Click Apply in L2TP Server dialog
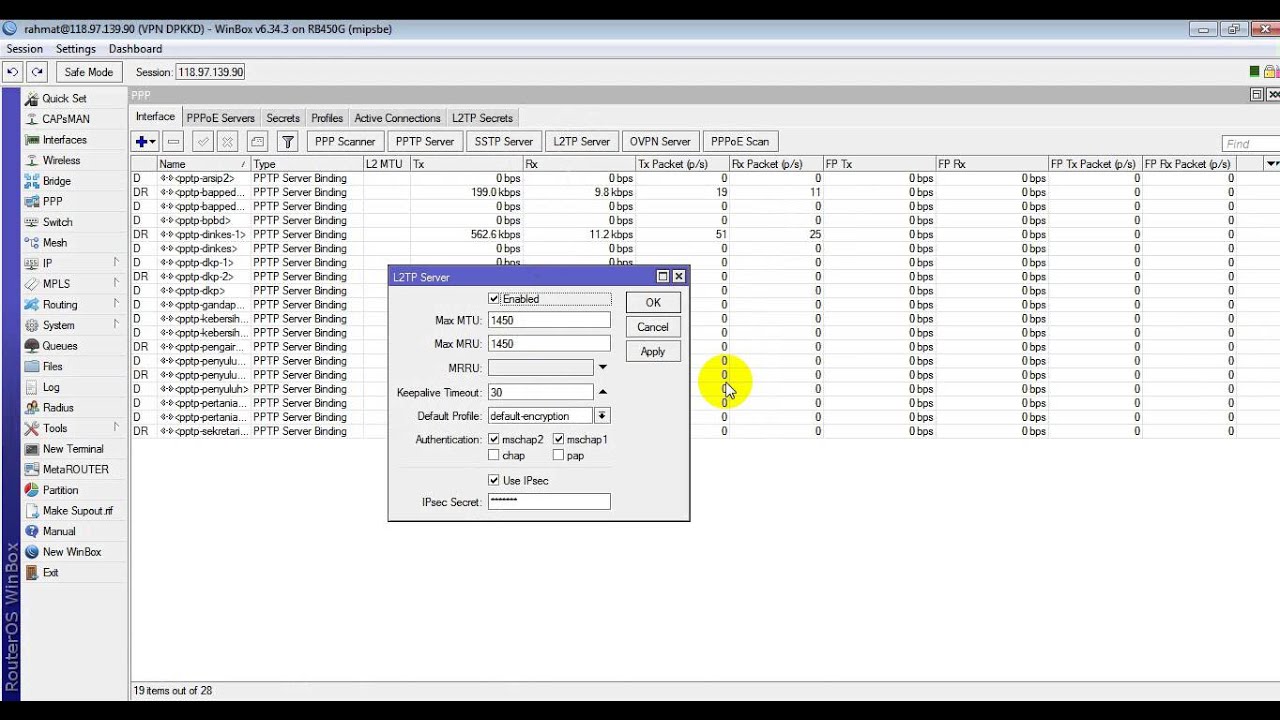 [653, 352]
